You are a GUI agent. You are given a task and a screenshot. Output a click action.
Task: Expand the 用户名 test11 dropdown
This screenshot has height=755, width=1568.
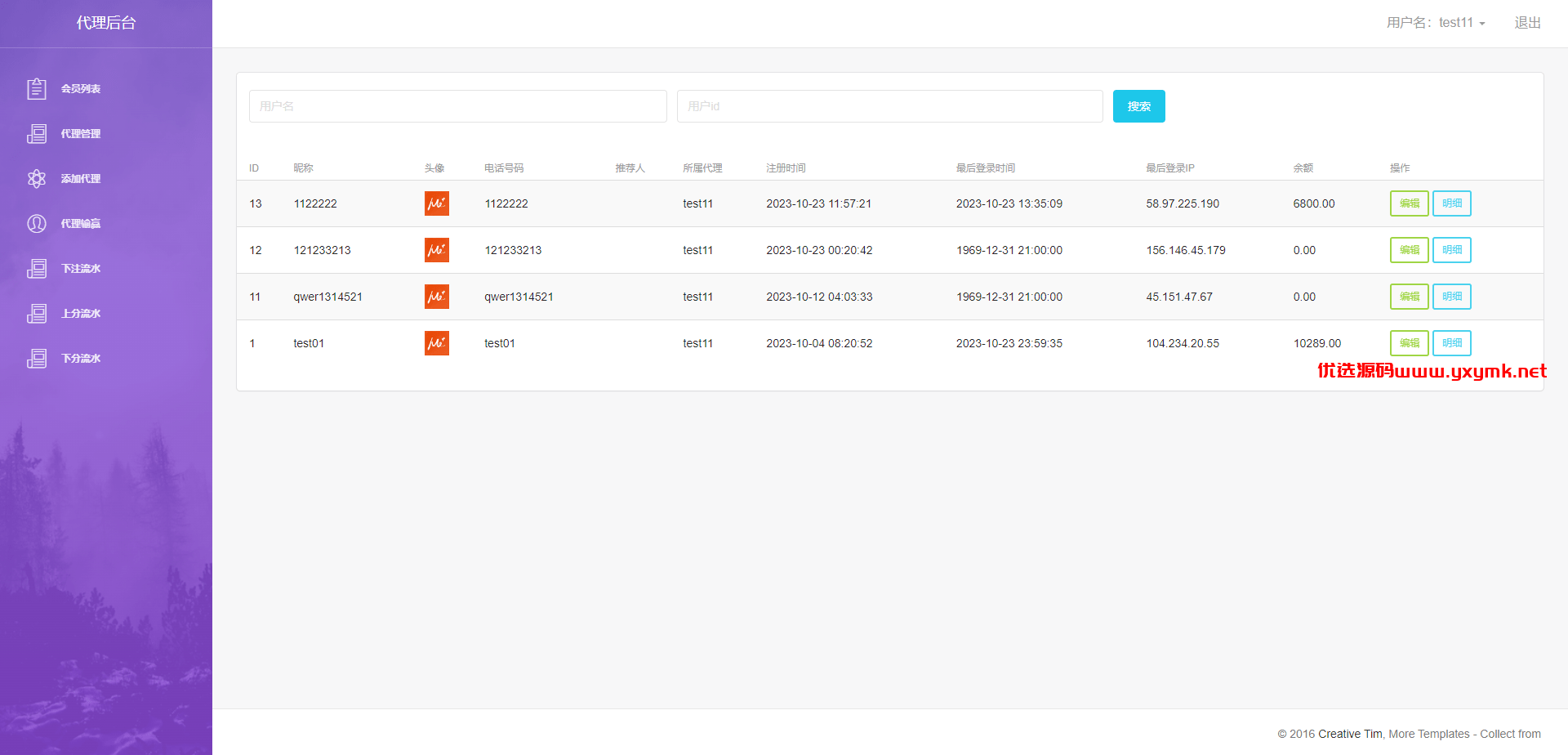[1436, 23]
